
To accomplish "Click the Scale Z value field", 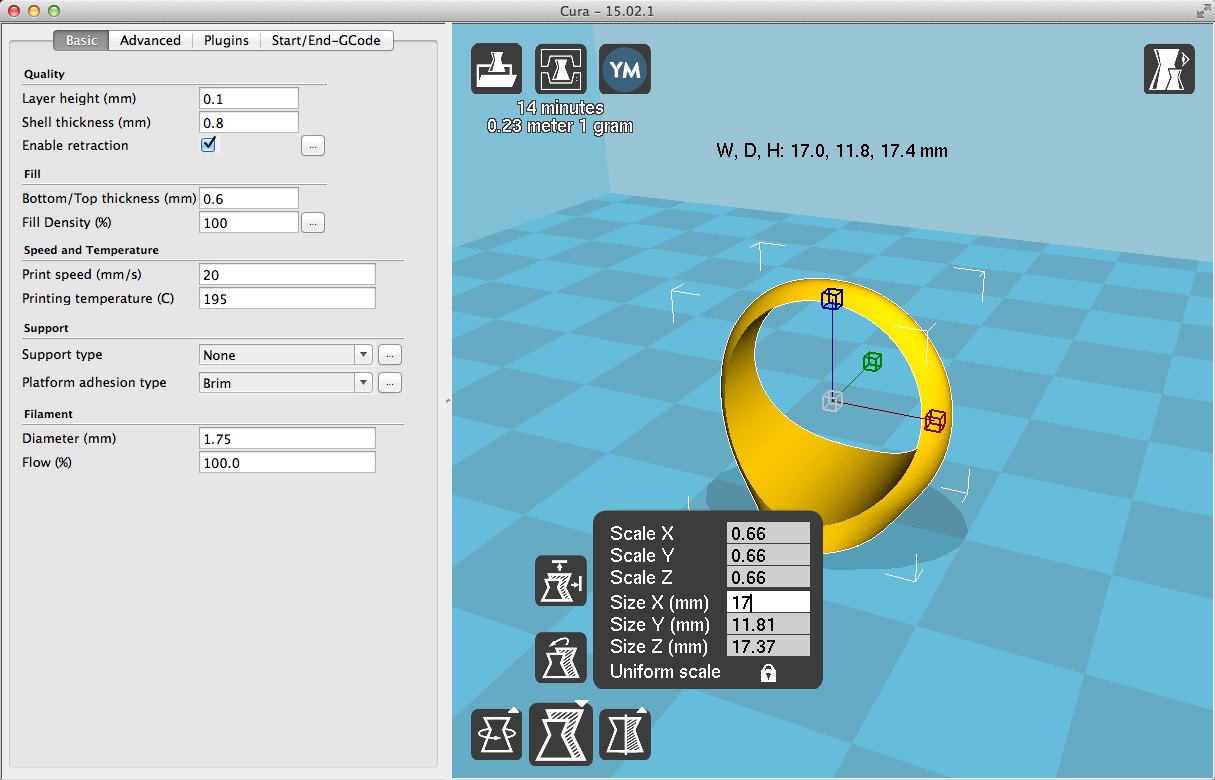I will pyautogui.click(x=768, y=577).
